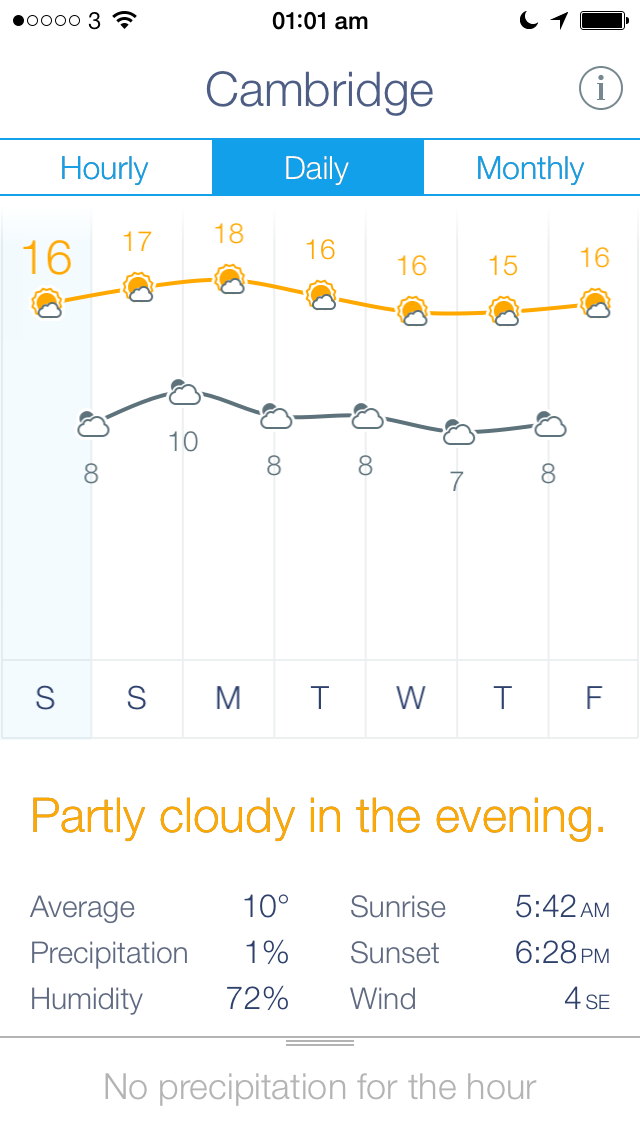This screenshot has width=640, height=1136.
Task: Tap the Cambridge city title
Action: 320,91
